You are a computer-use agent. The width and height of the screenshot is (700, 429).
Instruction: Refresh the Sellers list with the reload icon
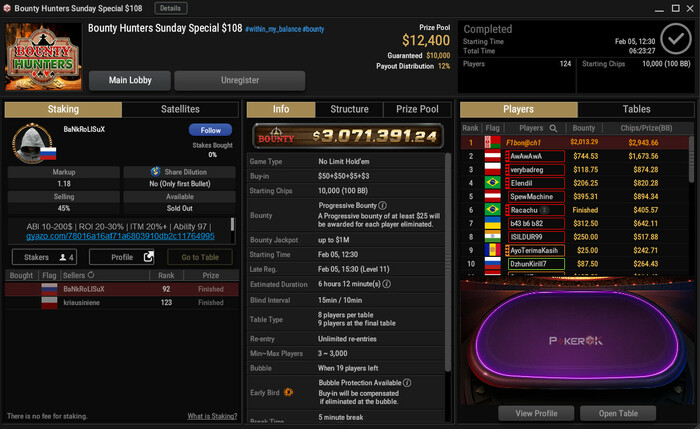(91, 275)
